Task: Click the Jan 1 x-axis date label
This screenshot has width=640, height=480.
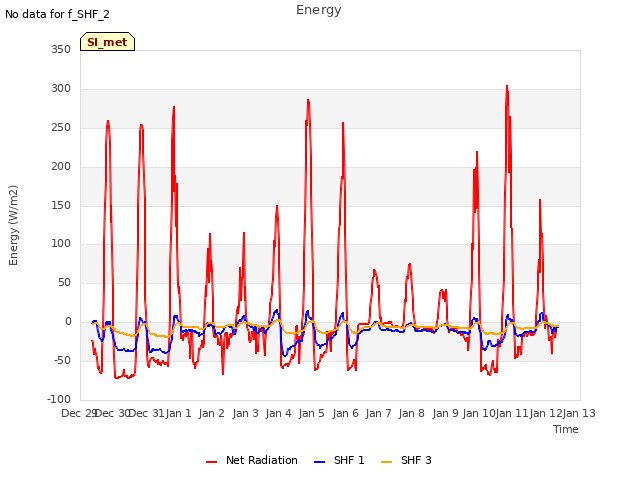Action: (x=178, y=413)
